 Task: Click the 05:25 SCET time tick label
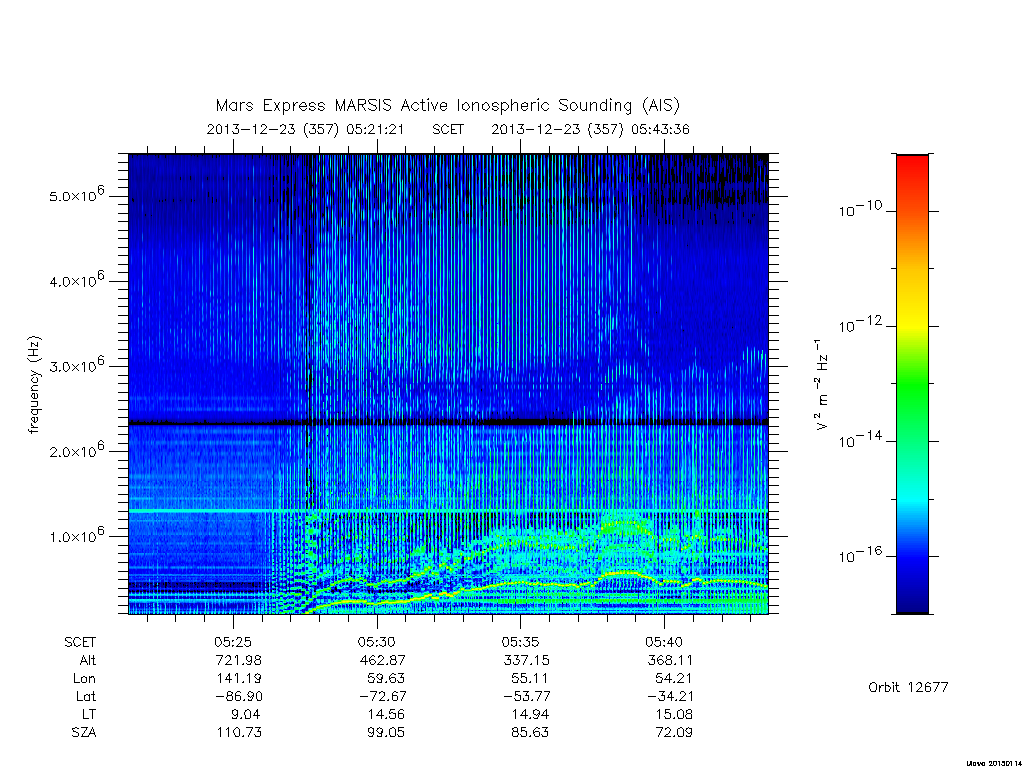point(233,642)
